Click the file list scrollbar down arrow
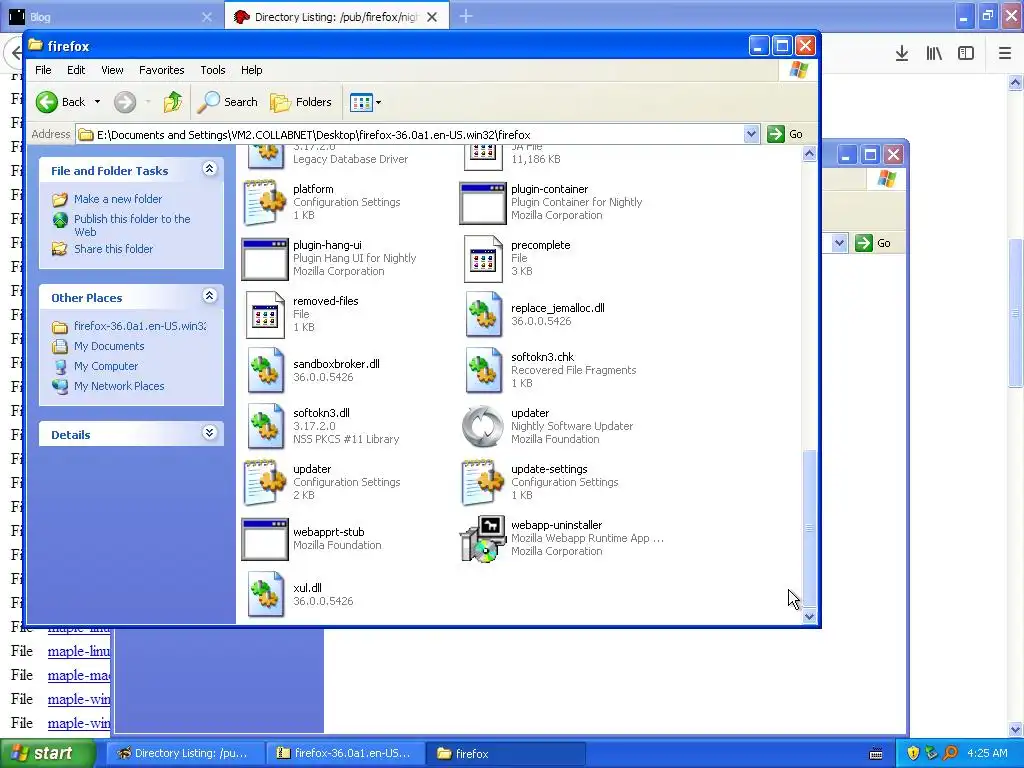 pyautogui.click(x=809, y=616)
